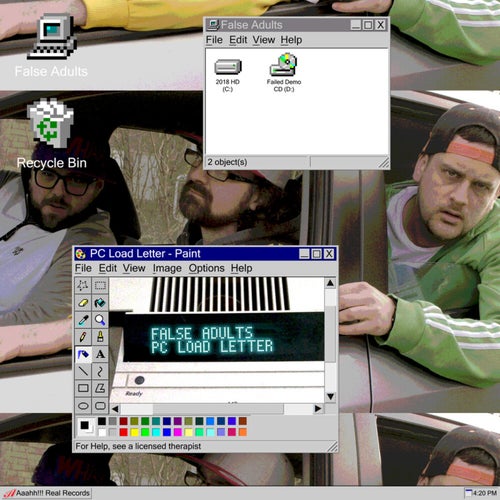
Task: Open the Options menu in Paint
Action: point(206,268)
